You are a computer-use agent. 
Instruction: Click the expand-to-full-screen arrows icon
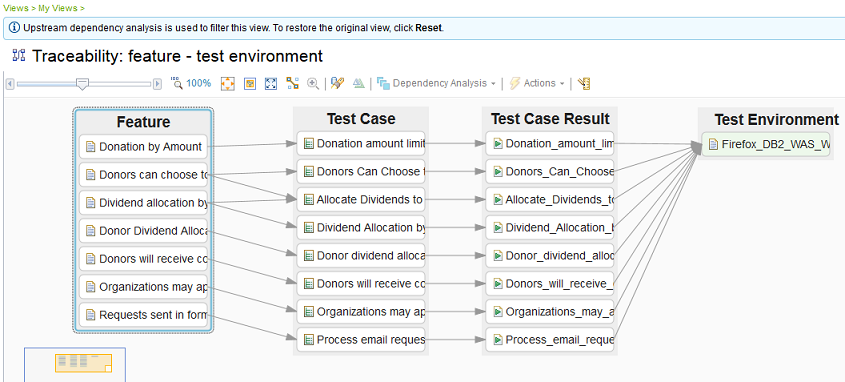click(x=271, y=84)
